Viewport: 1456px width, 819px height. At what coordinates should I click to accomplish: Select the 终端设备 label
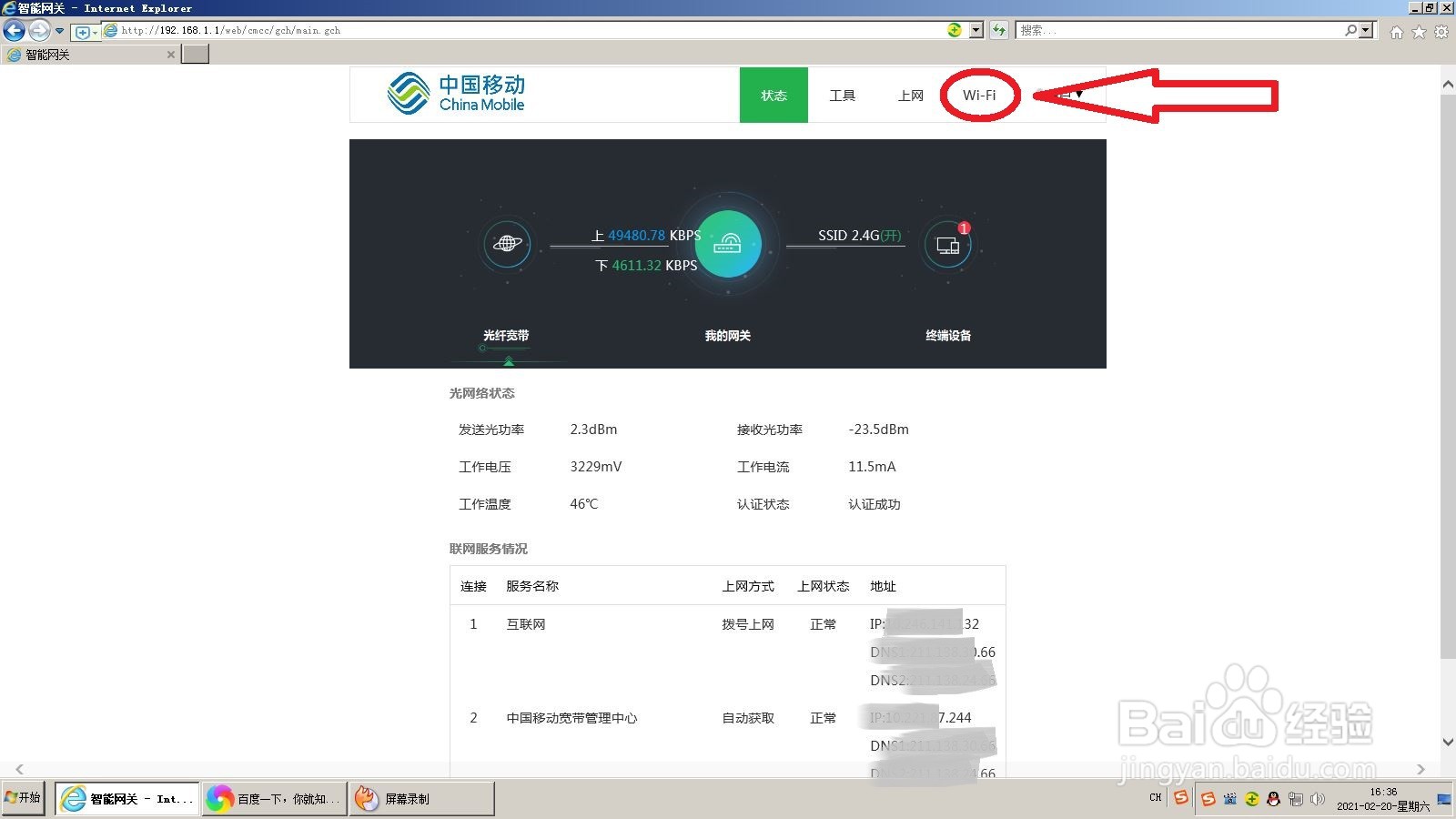(948, 336)
